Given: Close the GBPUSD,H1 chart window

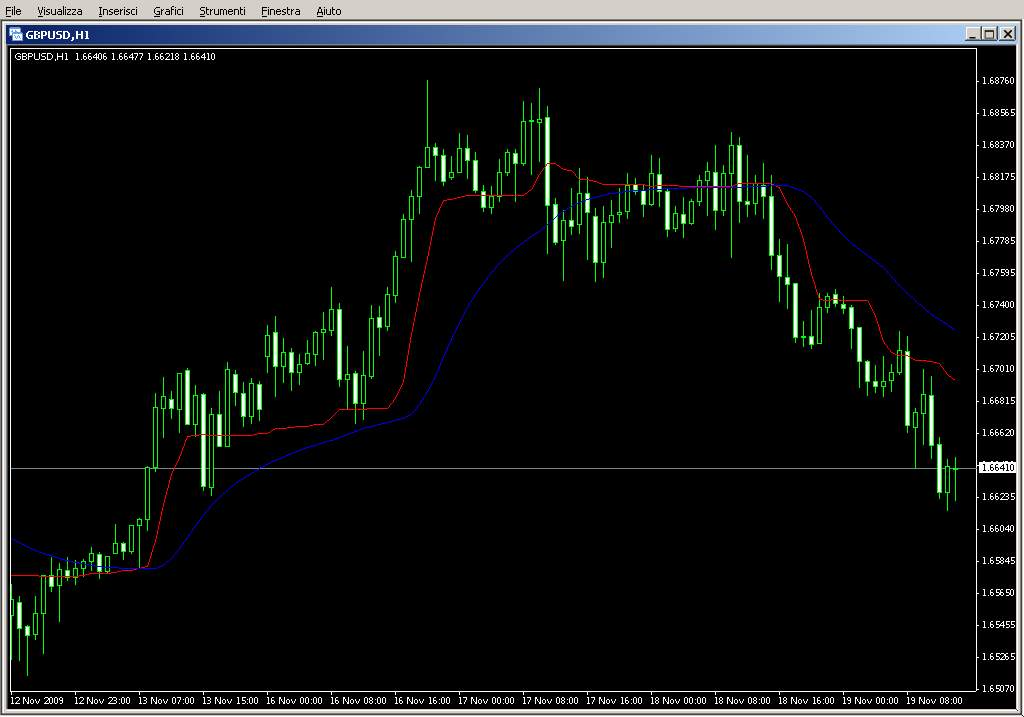Looking at the screenshot, I should tap(1007, 34).
